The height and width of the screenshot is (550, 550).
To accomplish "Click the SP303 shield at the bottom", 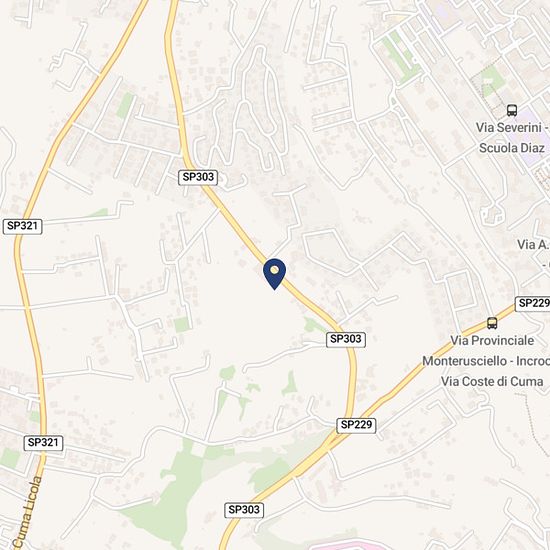I will pos(244,510).
